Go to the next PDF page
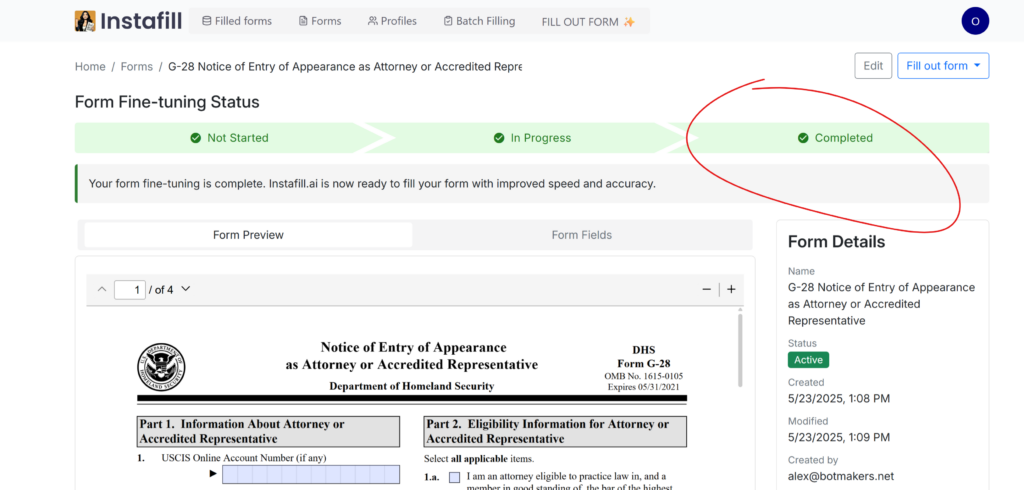 tap(185, 289)
